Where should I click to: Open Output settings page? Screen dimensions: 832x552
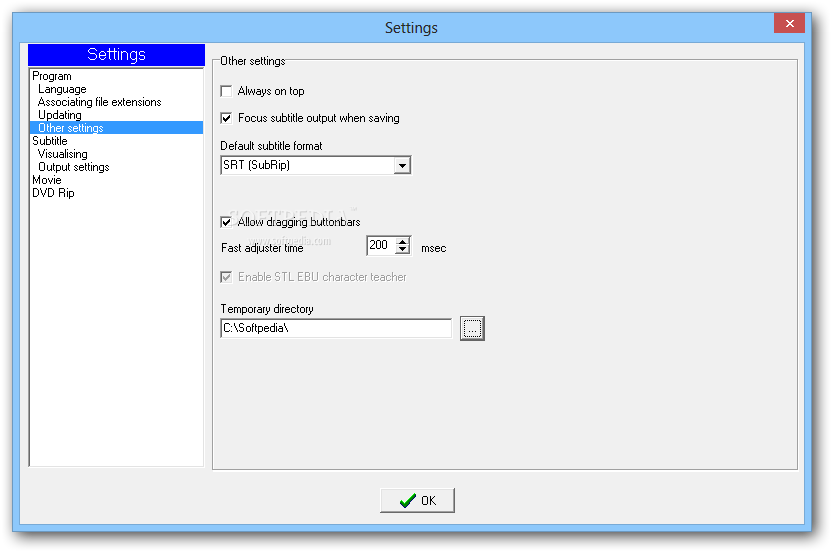point(74,167)
